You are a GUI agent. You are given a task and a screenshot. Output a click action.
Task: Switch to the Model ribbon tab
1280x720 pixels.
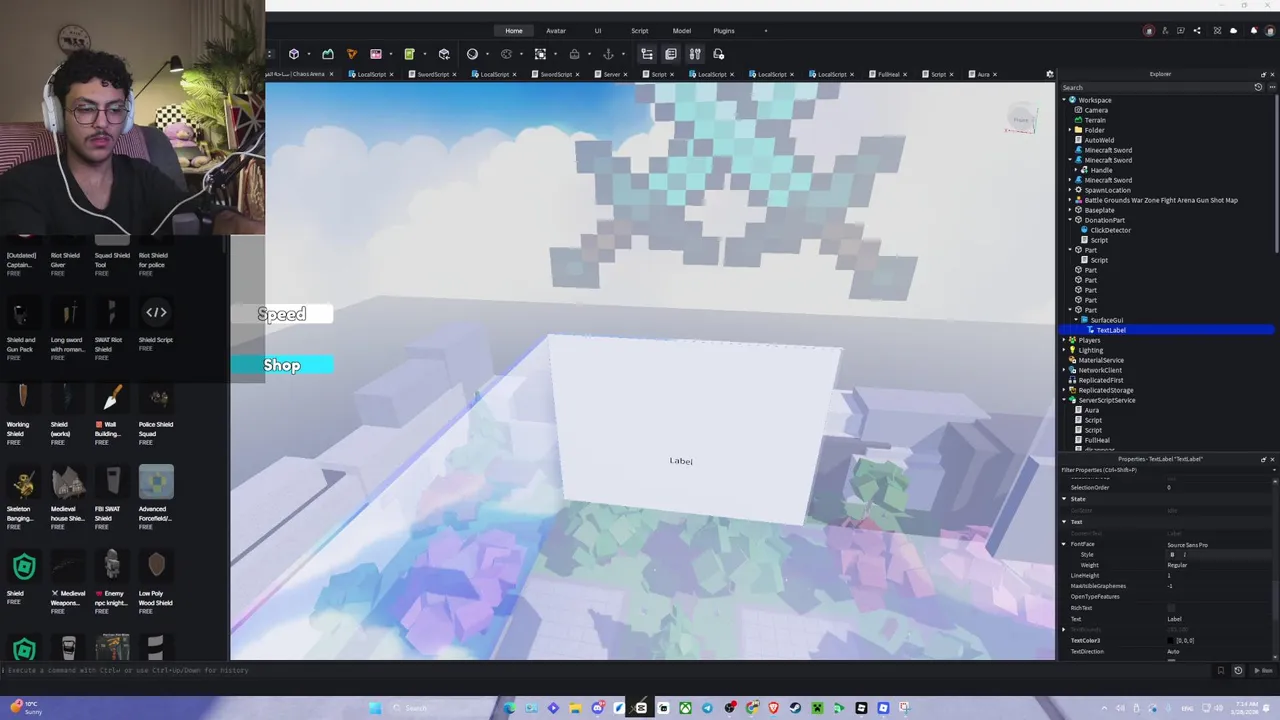682,31
